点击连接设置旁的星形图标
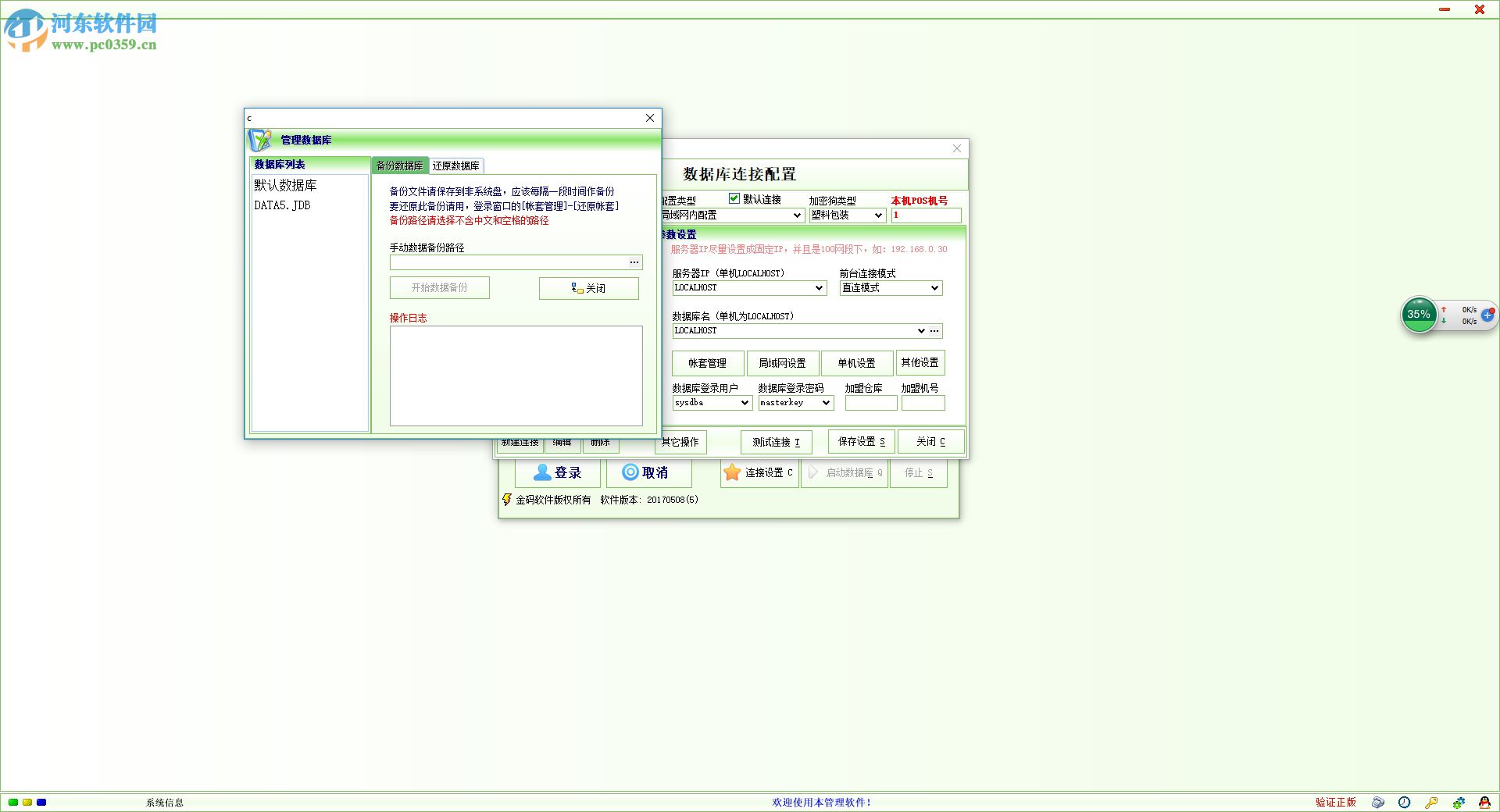Image resolution: width=1500 pixels, height=812 pixels. click(x=731, y=472)
